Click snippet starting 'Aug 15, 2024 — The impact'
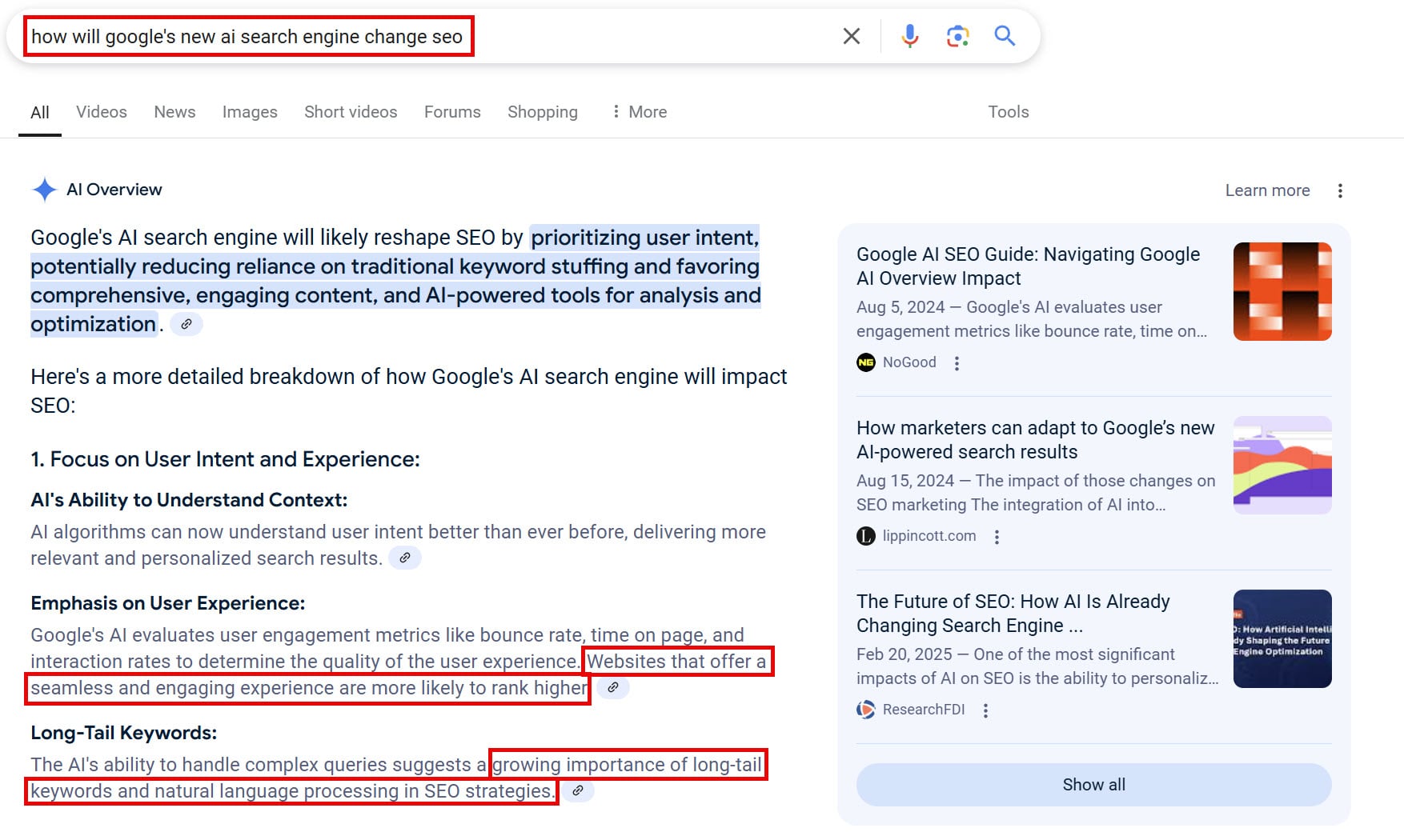The image size is (1404, 840). click(x=1036, y=493)
